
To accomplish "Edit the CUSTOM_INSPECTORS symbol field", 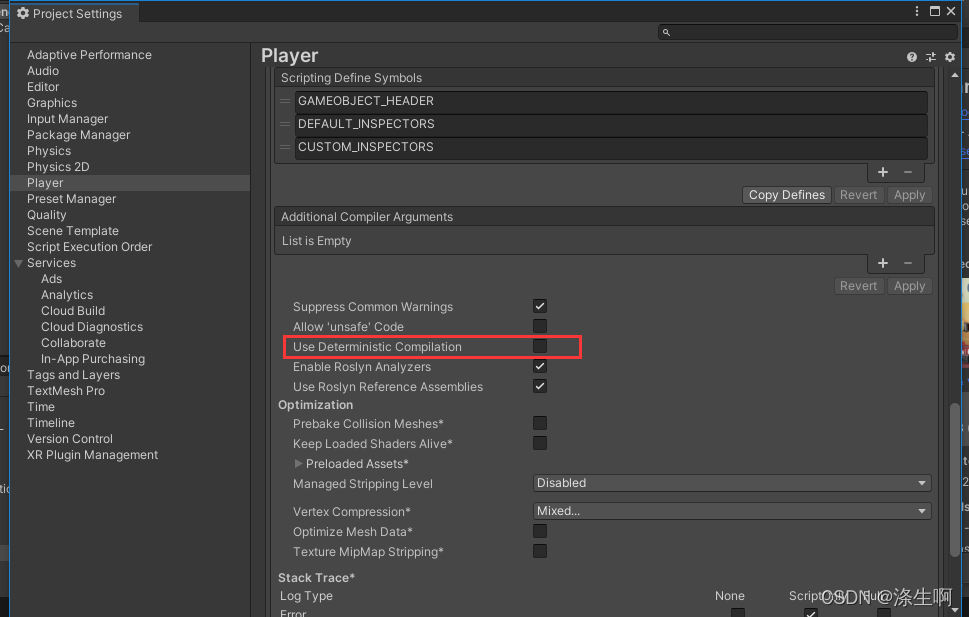I will point(611,147).
